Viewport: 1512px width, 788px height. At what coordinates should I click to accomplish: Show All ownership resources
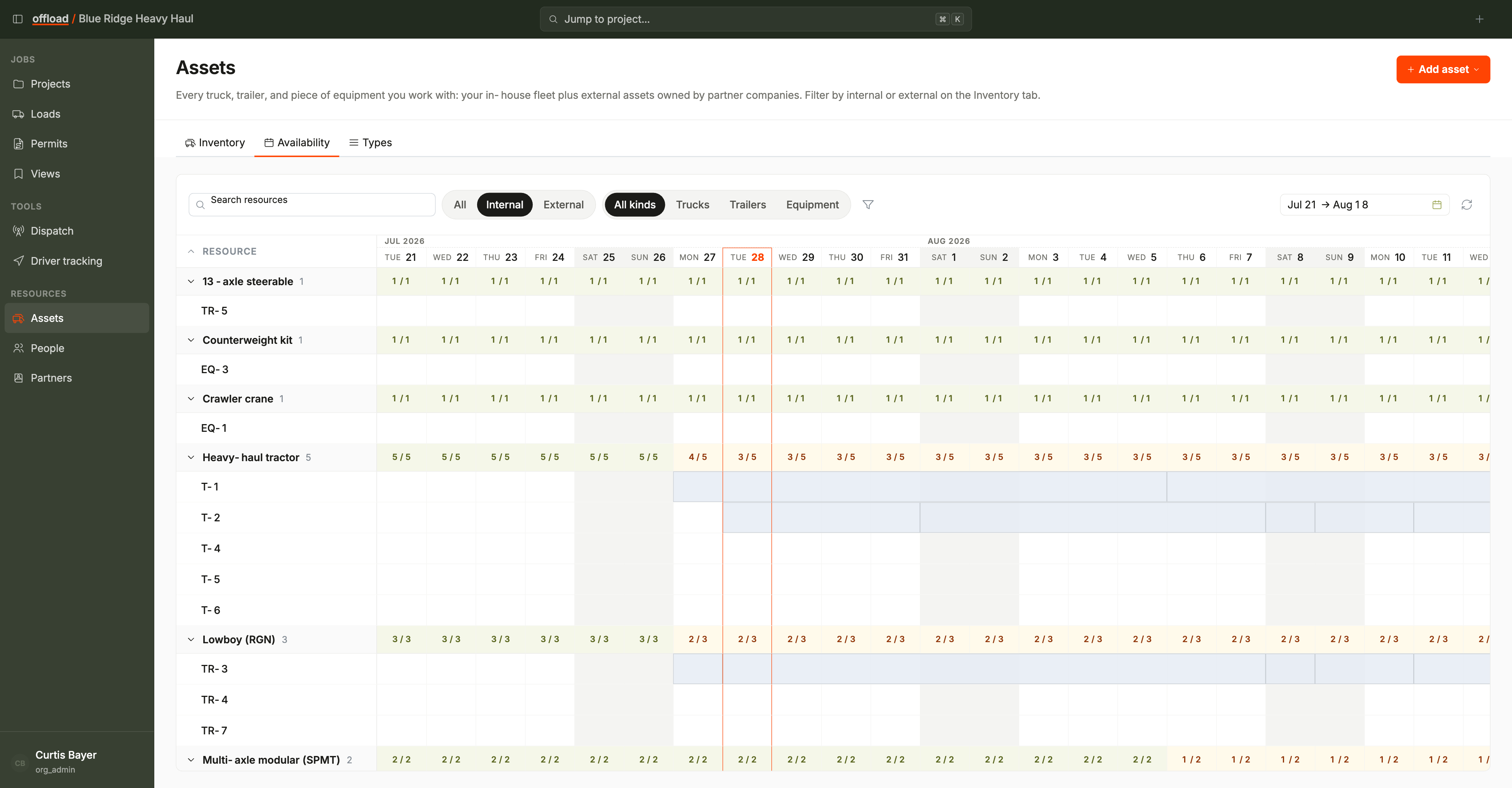460,205
